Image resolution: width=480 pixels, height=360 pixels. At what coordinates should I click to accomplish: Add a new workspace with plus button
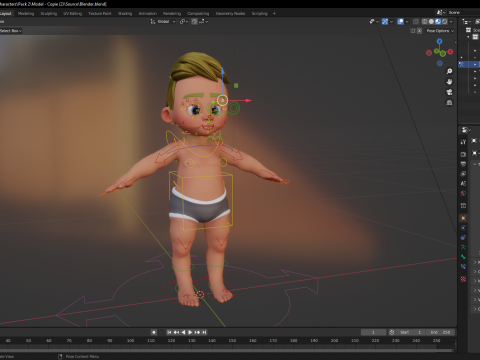[274, 14]
